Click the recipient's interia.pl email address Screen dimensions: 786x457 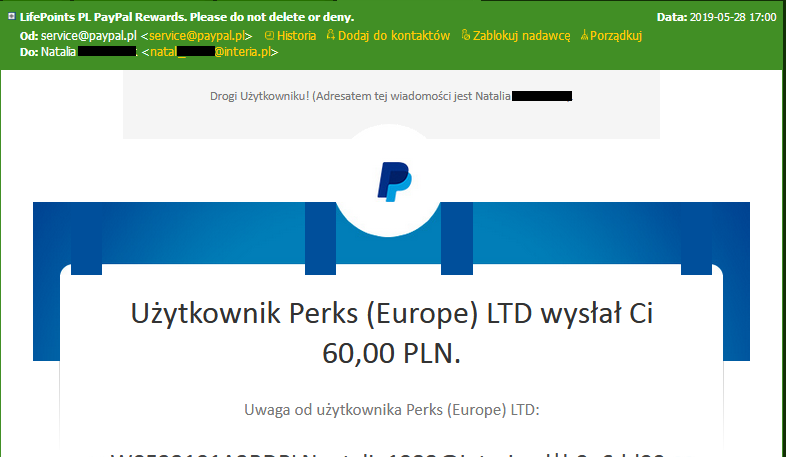click(211, 52)
